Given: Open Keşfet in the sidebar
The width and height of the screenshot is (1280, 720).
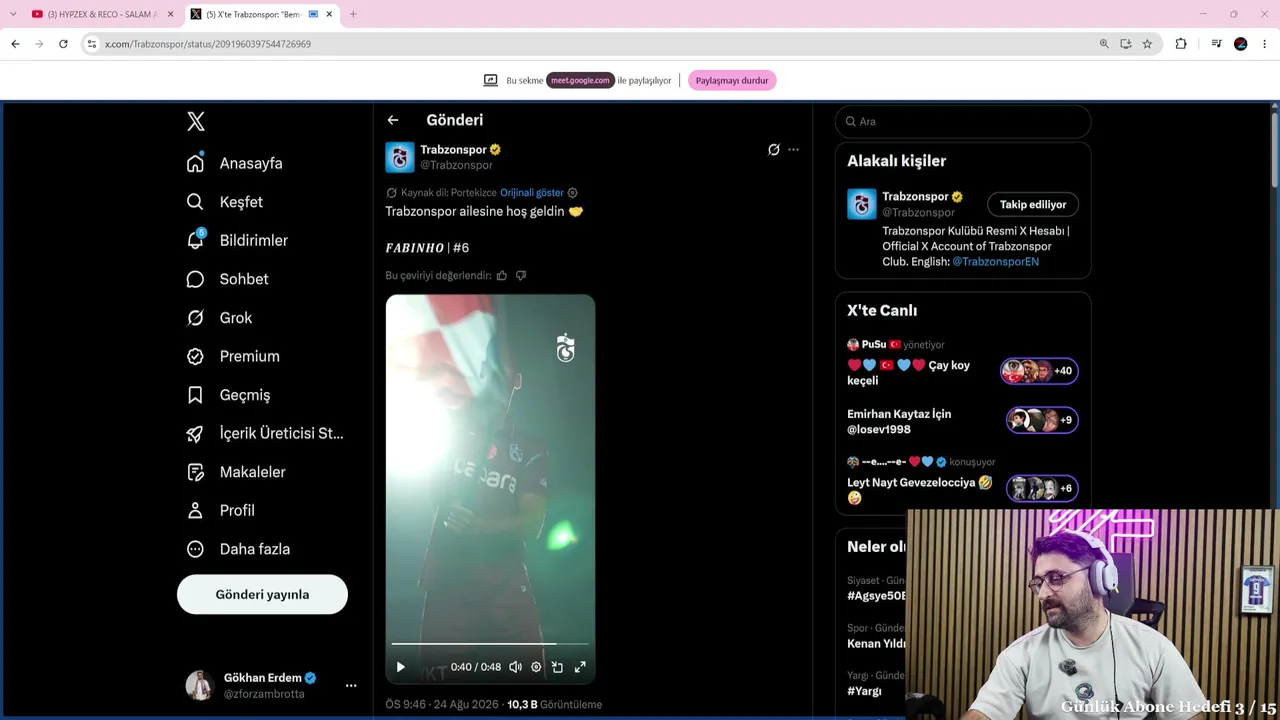Looking at the screenshot, I should (225, 202).
